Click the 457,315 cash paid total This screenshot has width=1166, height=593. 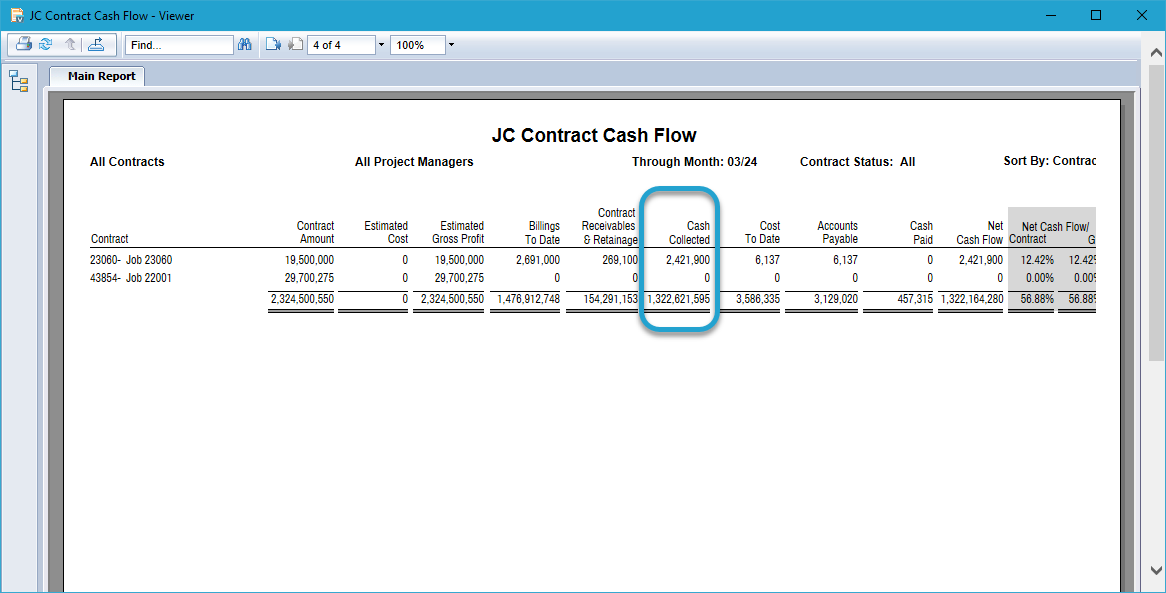pyautogui.click(x=916, y=299)
